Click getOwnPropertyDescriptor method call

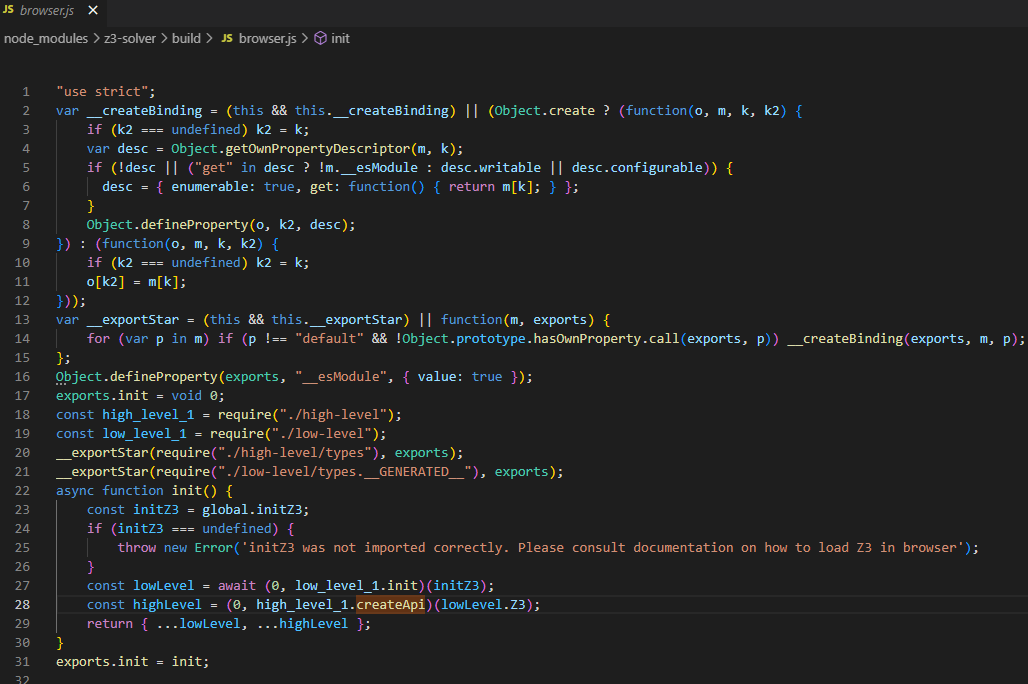318,149
